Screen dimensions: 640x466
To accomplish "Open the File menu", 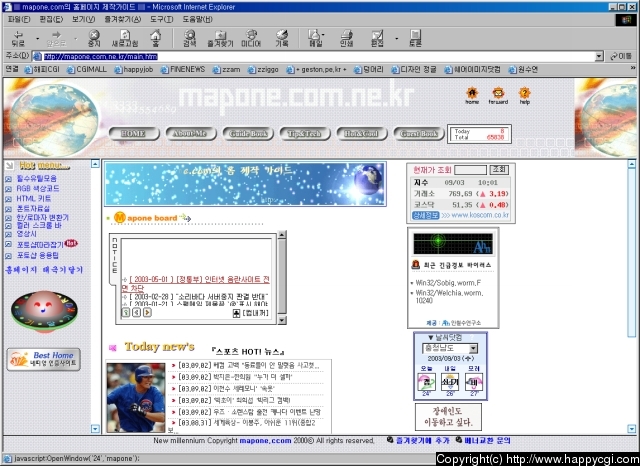I will (x=19, y=19).
